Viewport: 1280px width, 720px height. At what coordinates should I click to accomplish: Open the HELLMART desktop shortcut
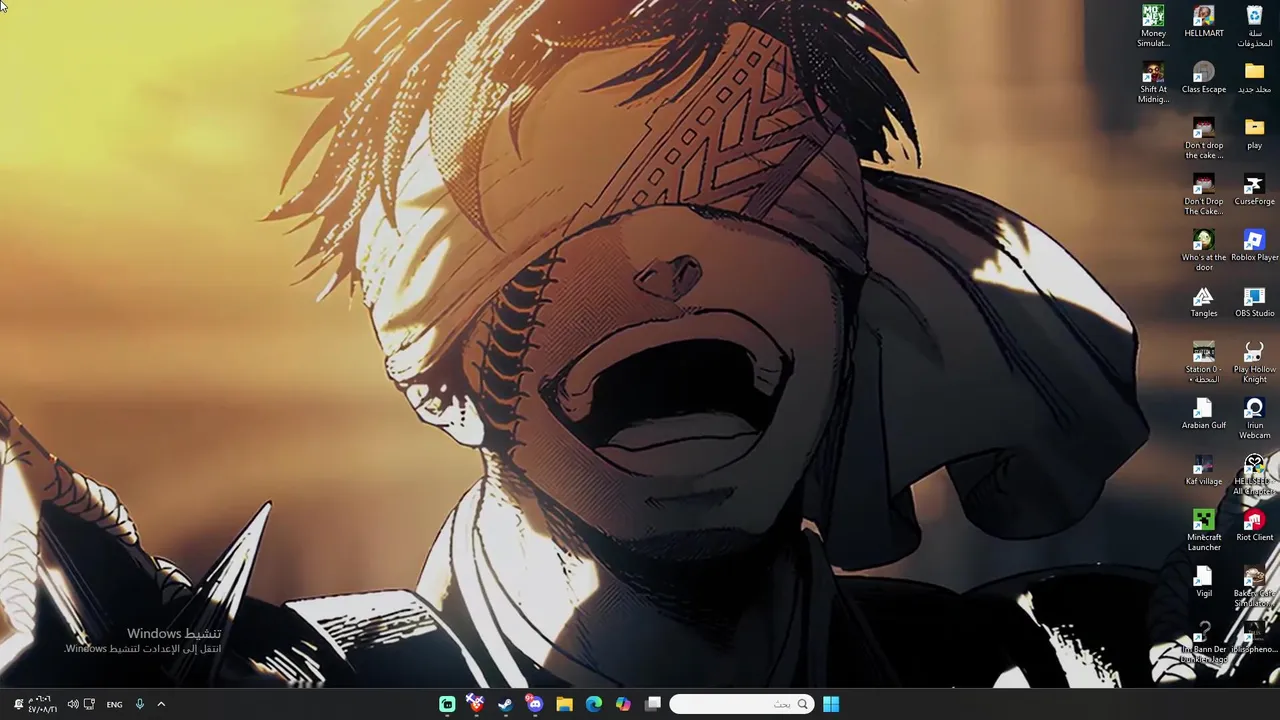point(1204,21)
